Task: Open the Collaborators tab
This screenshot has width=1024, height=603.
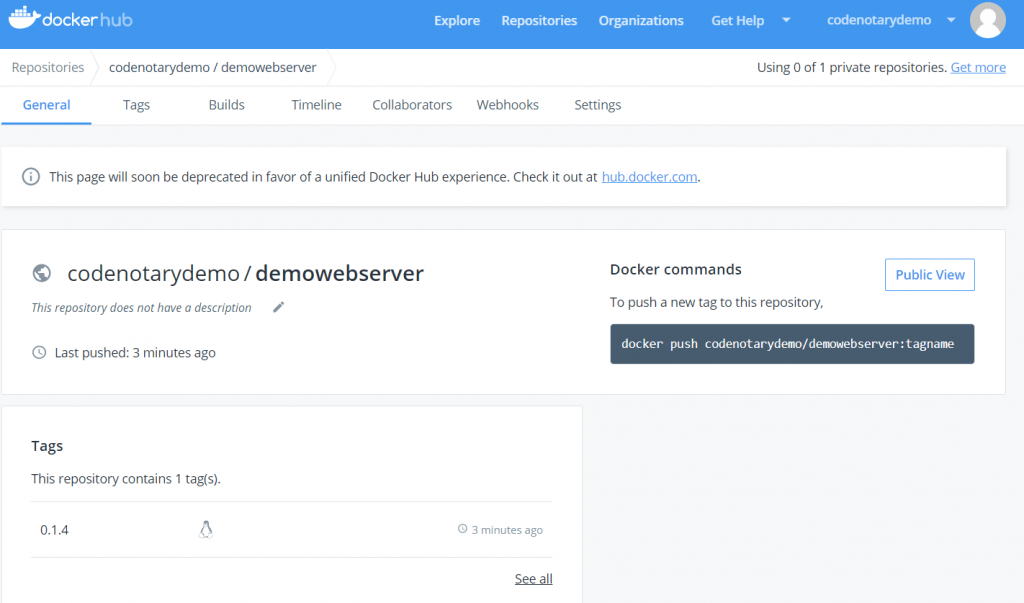Action: point(412,105)
